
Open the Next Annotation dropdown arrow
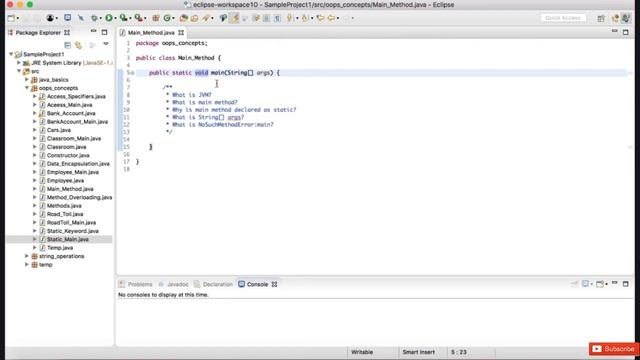[297, 18]
